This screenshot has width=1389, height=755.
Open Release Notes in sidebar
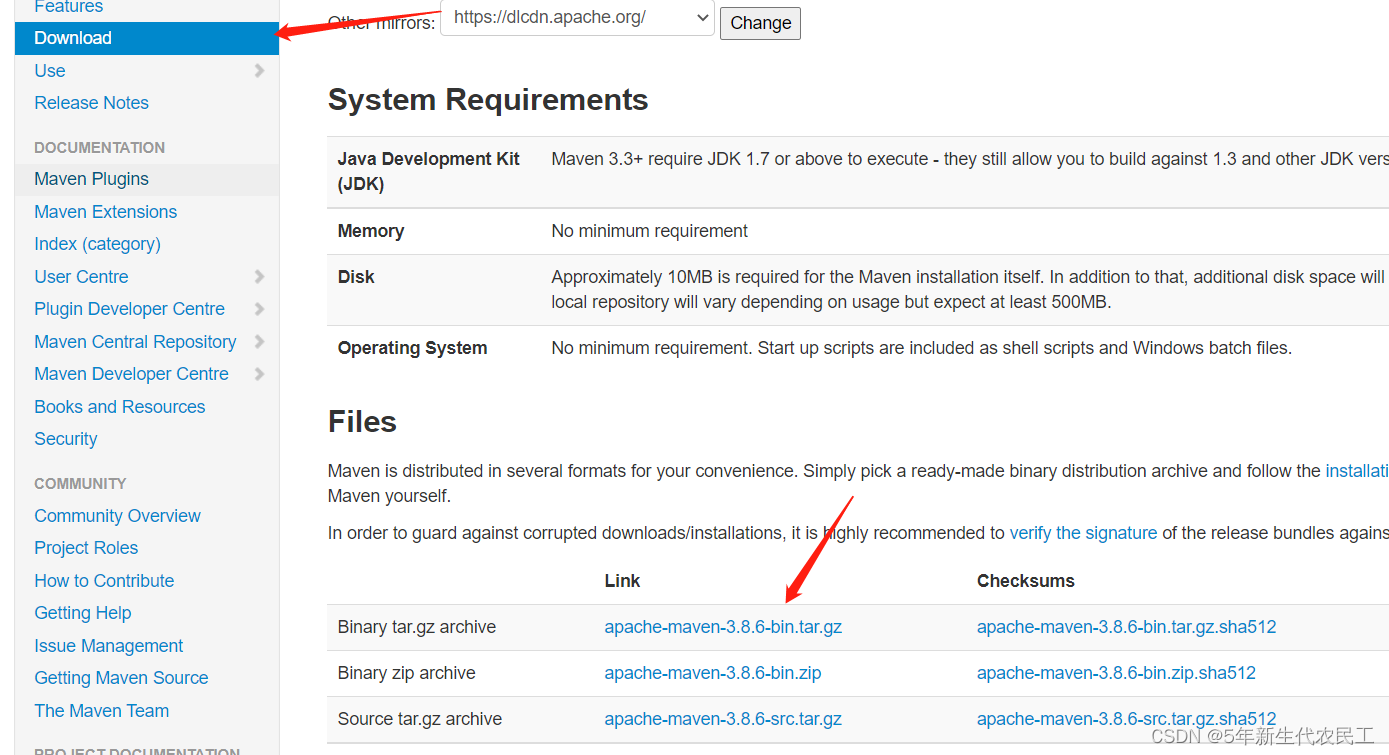tap(91, 103)
